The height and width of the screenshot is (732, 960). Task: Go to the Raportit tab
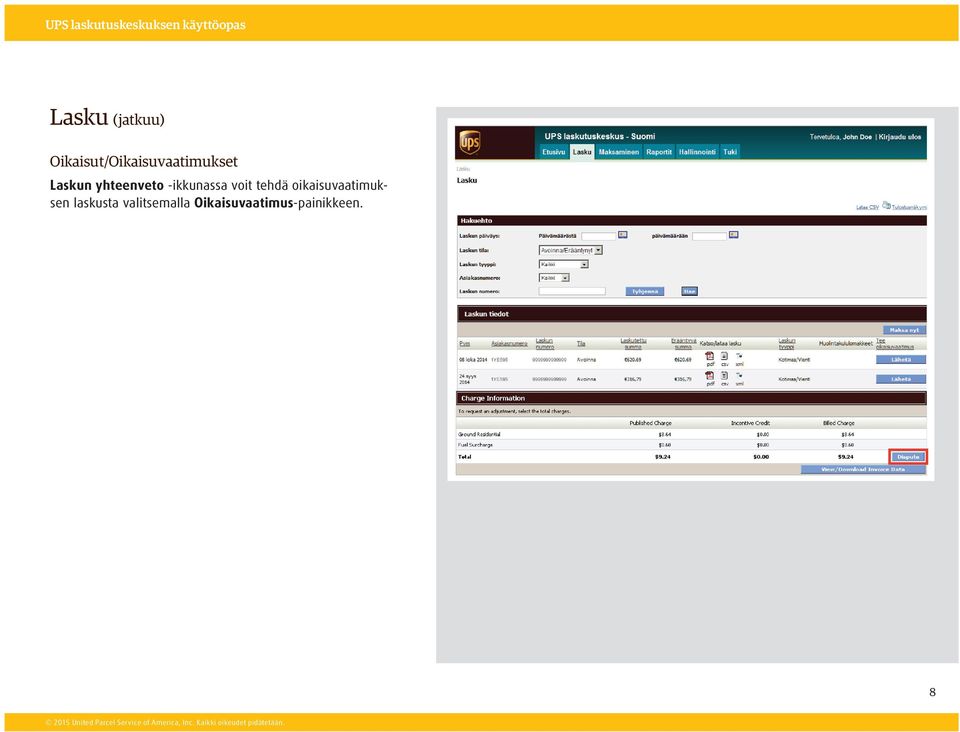(x=659, y=152)
